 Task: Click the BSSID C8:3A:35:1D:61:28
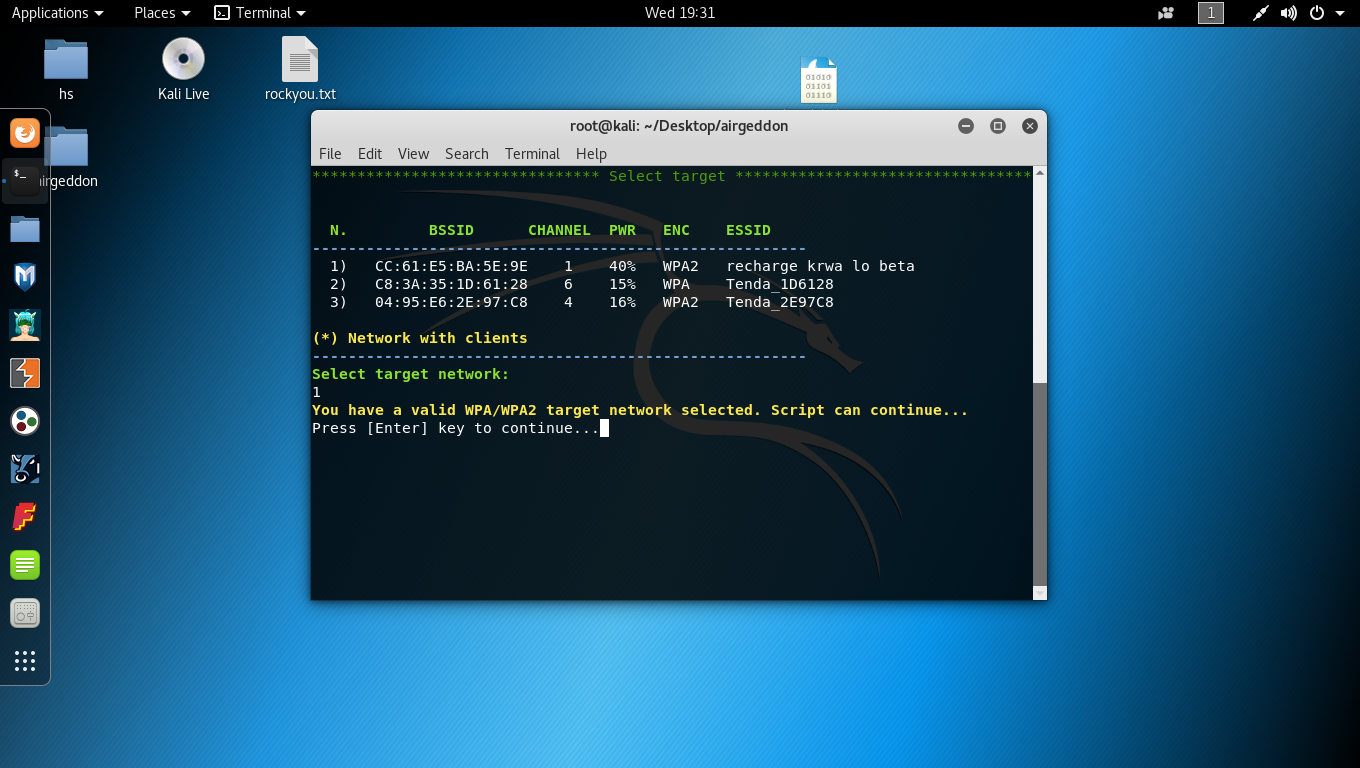click(451, 284)
